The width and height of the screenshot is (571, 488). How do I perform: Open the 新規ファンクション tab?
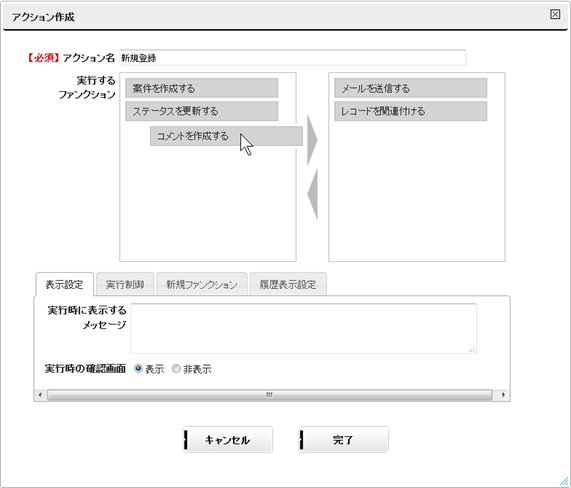click(x=202, y=284)
